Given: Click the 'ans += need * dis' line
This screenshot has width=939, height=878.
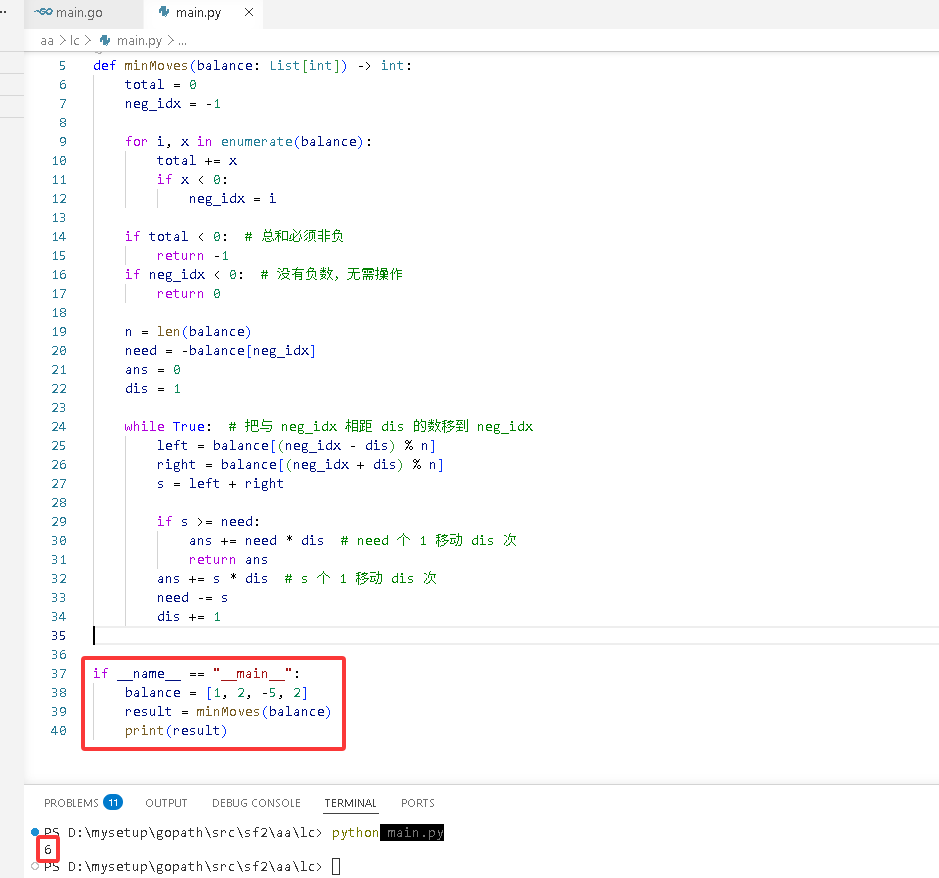Looking at the screenshot, I should 256,541.
